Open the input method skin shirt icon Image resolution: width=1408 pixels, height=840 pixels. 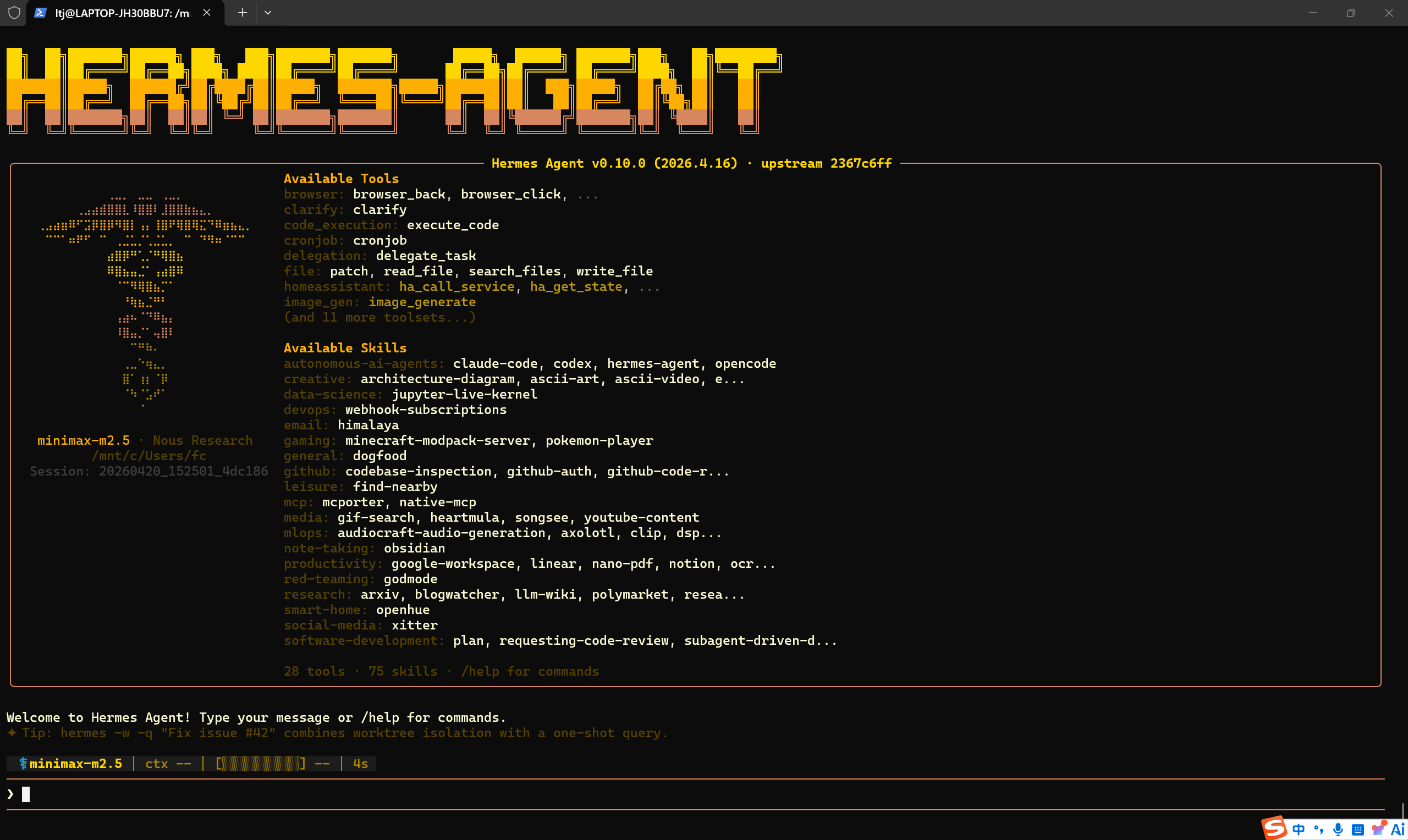point(1378,830)
